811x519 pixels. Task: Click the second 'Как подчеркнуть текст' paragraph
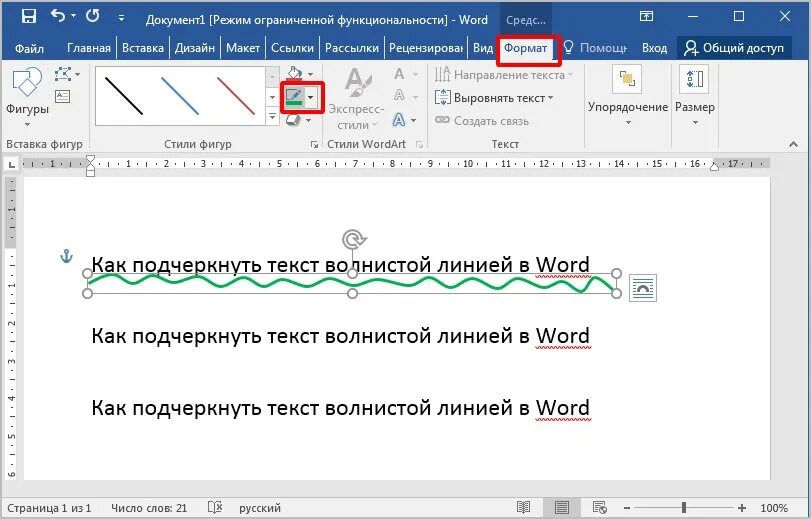click(340, 336)
